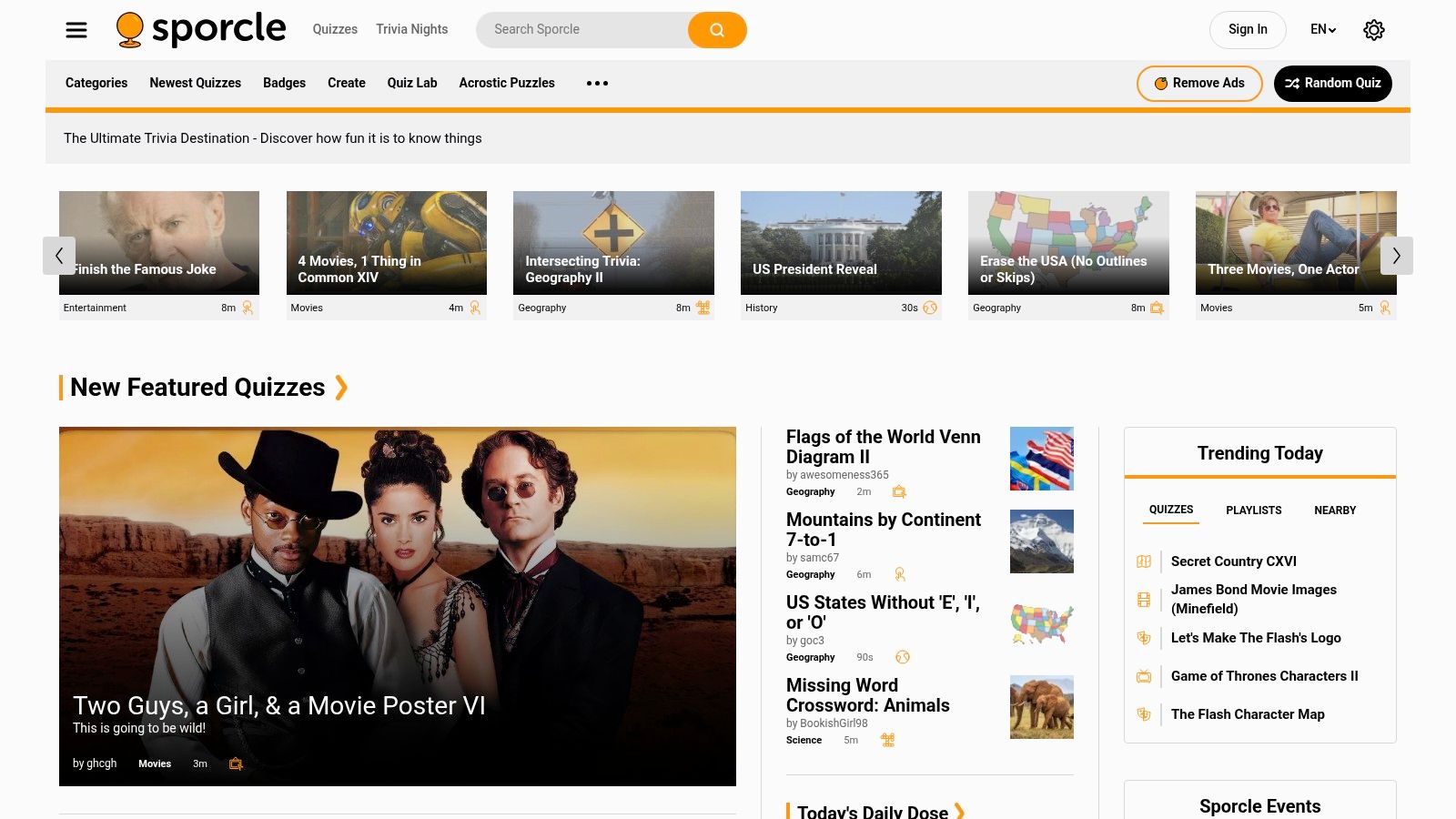Open the hamburger main menu
This screenshot has width=1456, height=819.
(76, 30)
